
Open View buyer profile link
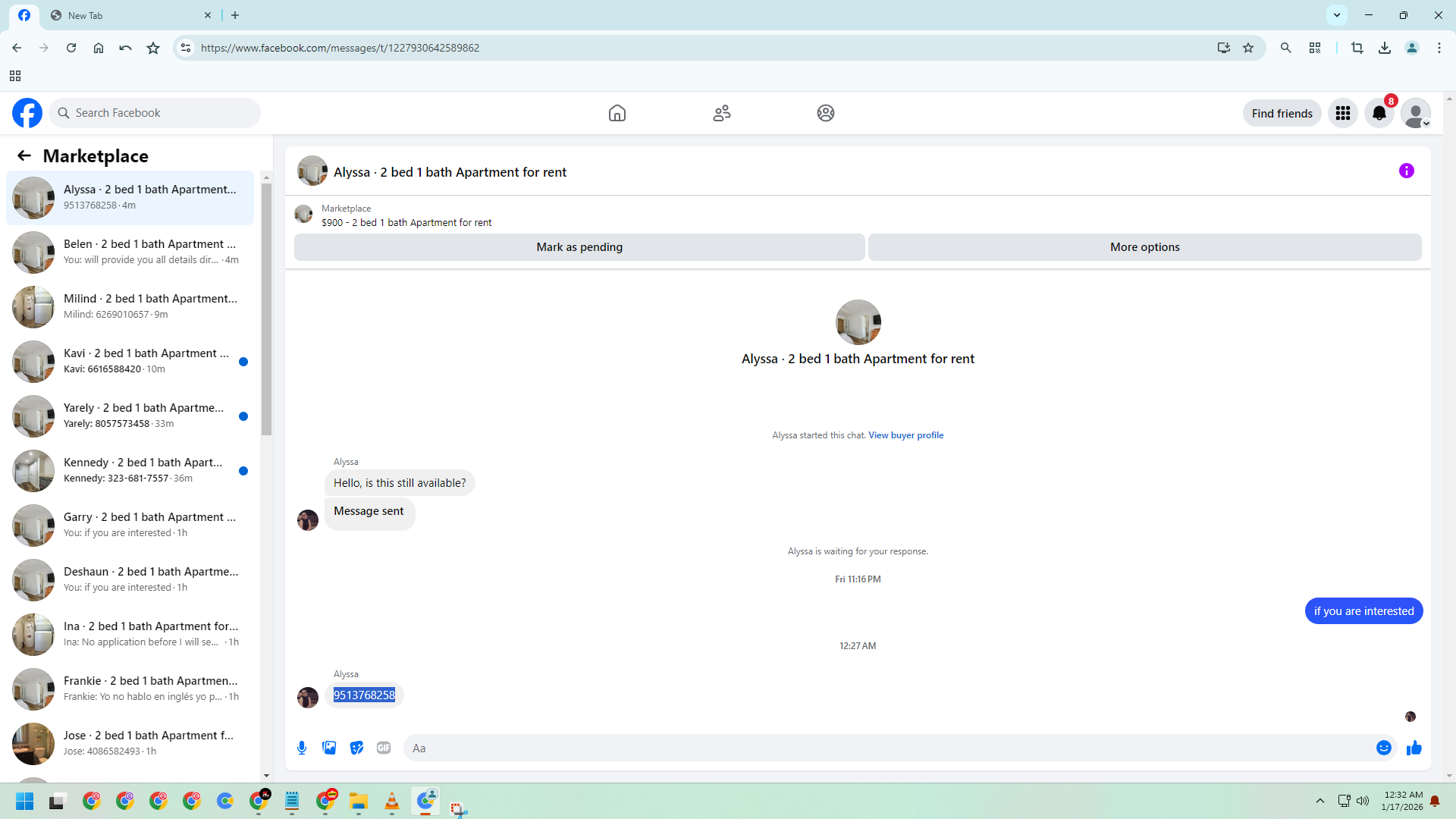[x=905, y=435]
